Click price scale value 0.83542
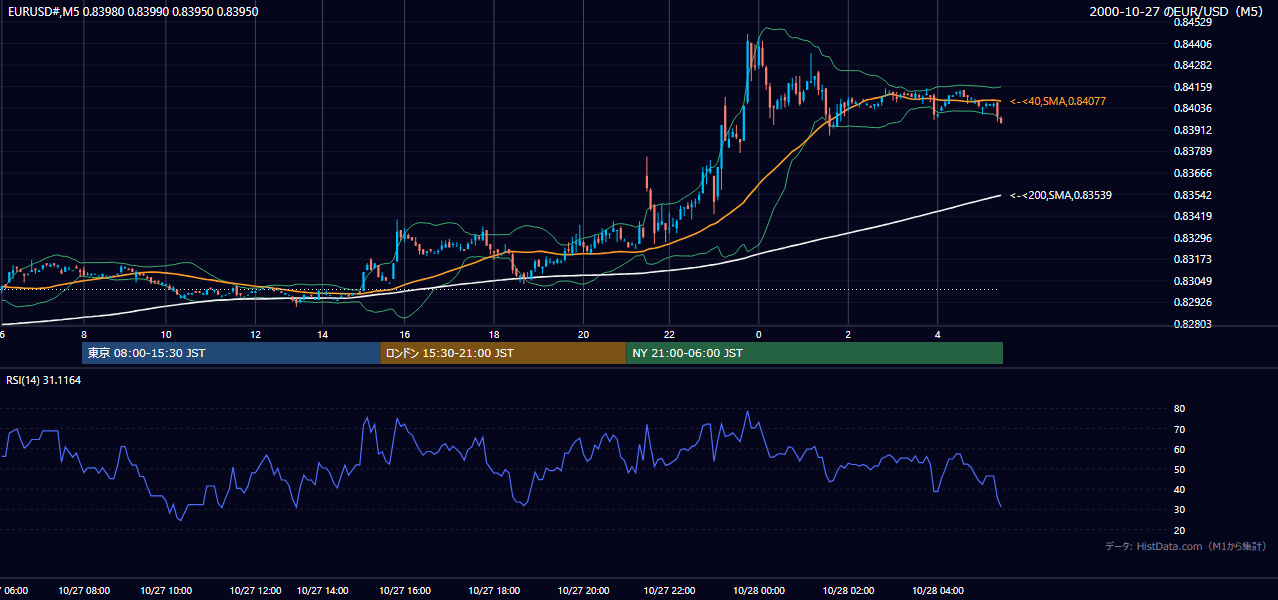The height and width of the screenshot is (600, 1278). coord(1192,195)
